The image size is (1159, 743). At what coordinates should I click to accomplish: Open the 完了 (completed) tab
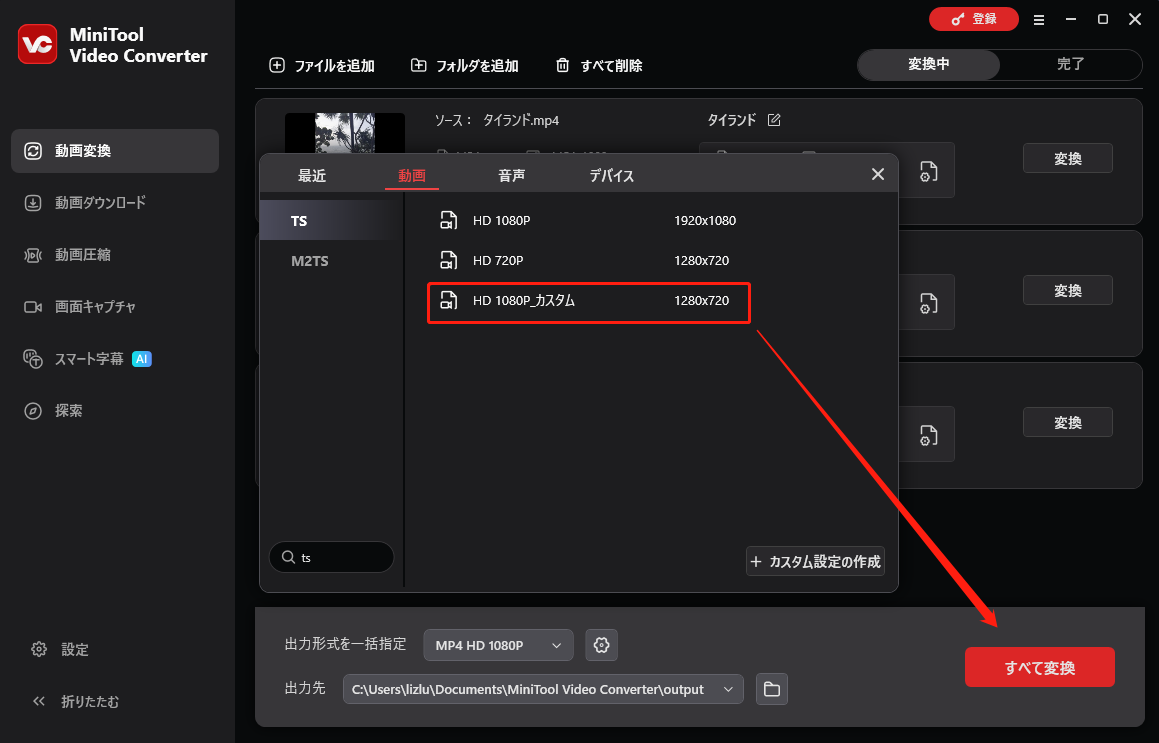click(1071, 64)
